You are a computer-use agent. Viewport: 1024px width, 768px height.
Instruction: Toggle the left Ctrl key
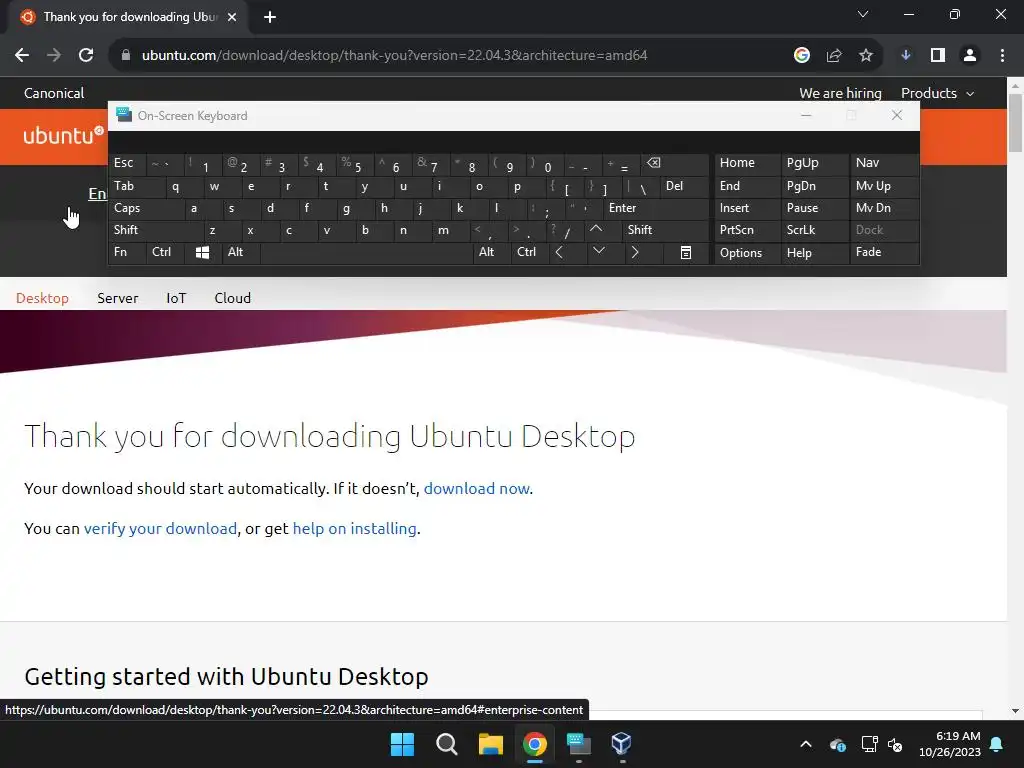click(165, 253)
